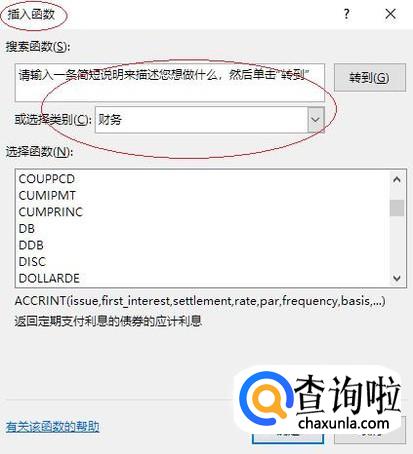The image size is (413, 454).
Task: Click the question mark help icon
Action: click(x=347, y=14)
